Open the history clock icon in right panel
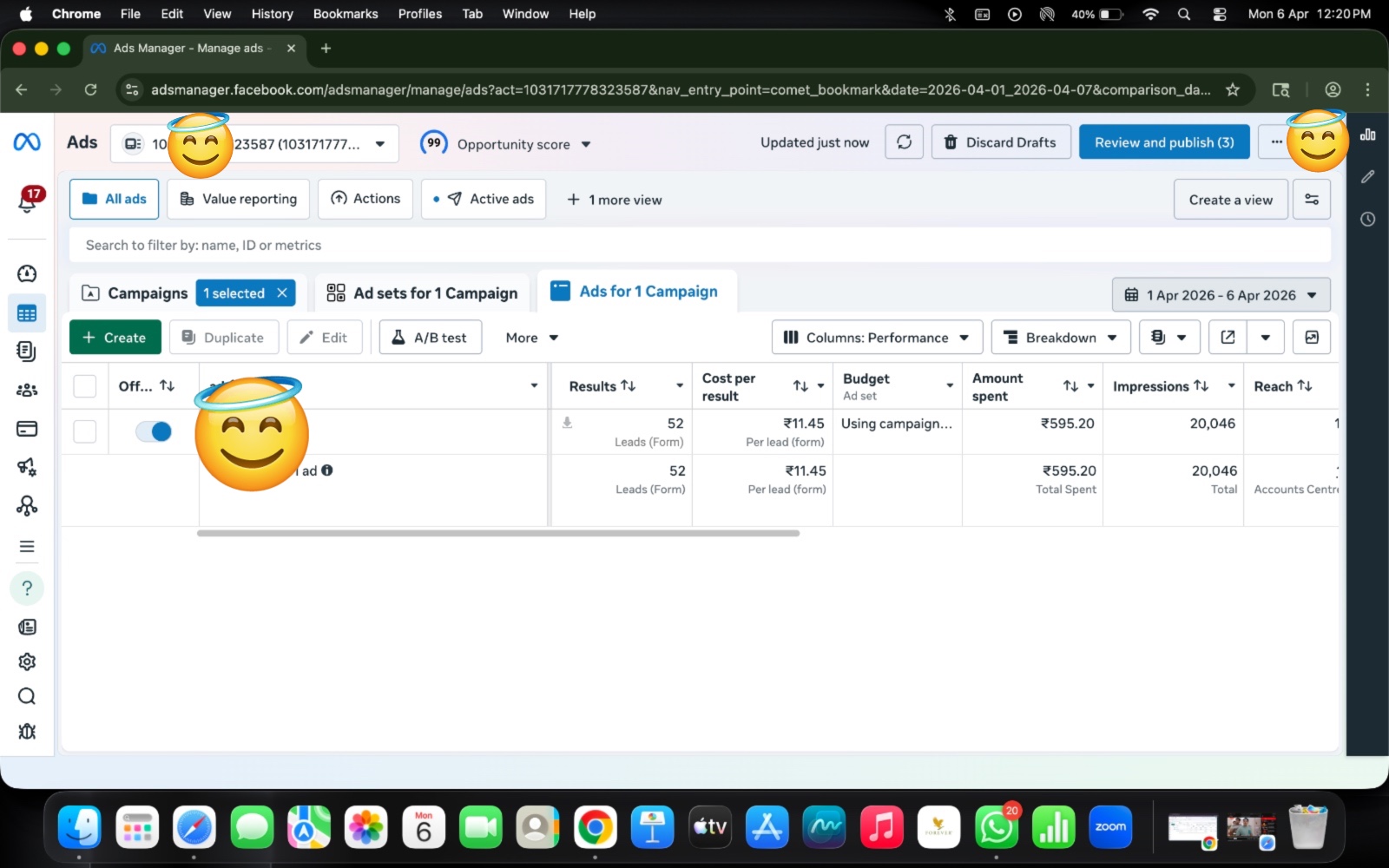This screenshot has width=1389, height=868. (1367, 220)
